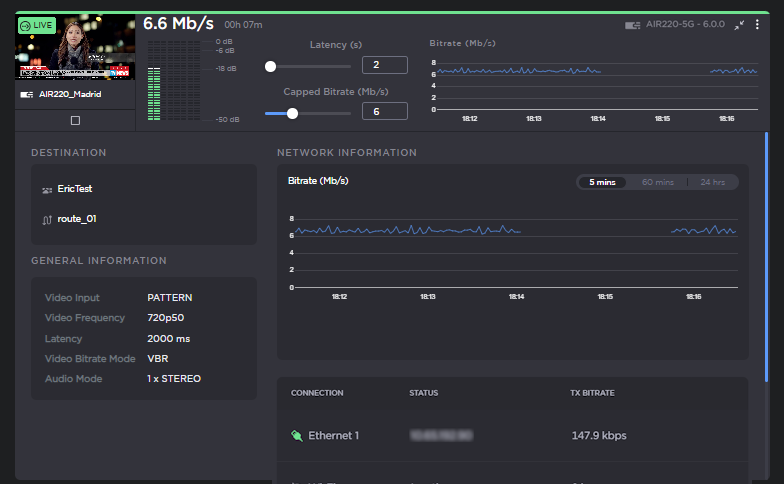Open the route_01 destination link

pyautogui.click(x=77, y=219)
